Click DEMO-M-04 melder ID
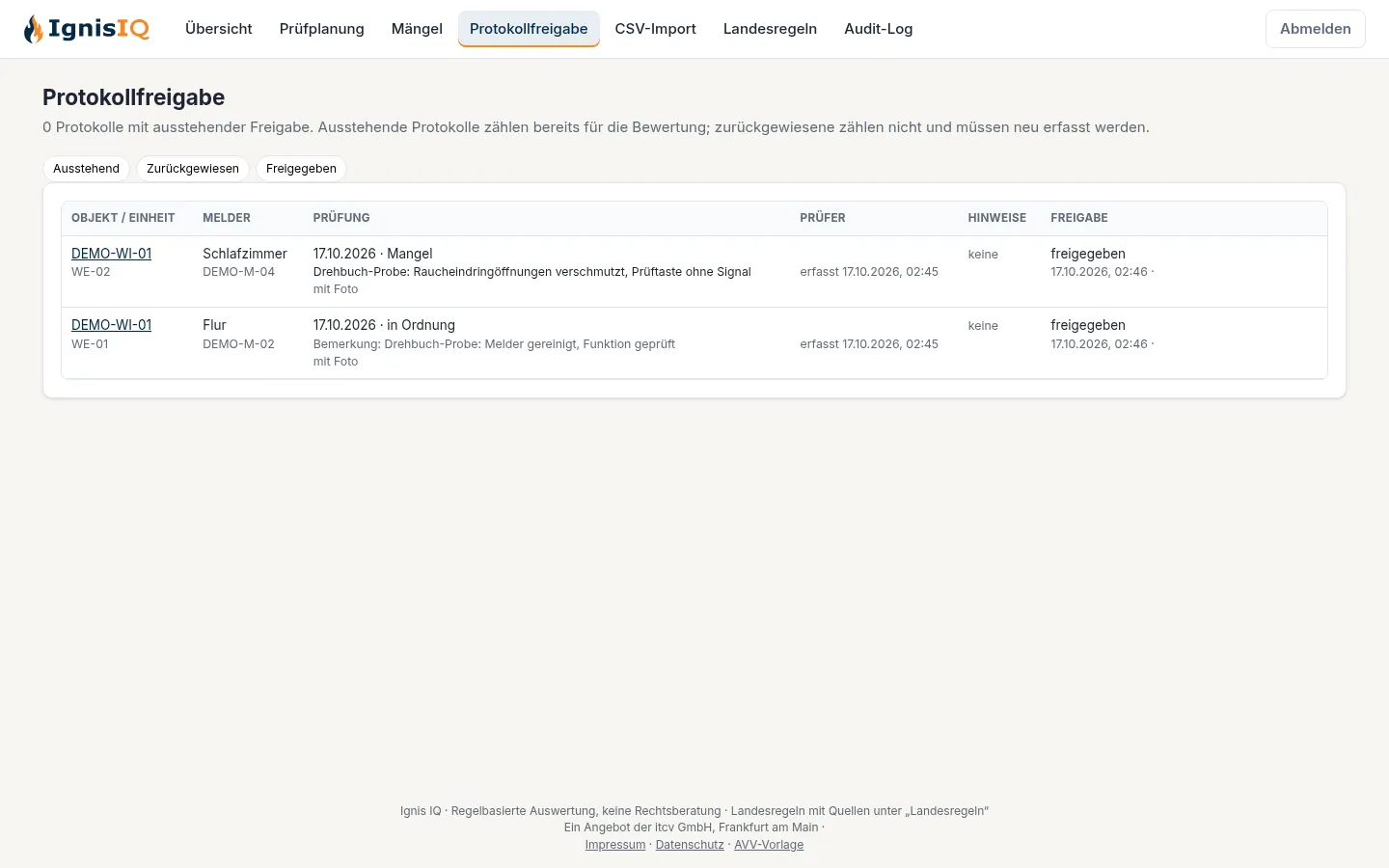Screen dimensions: 1389x868 pyautogui.click(x=239, y=272)
